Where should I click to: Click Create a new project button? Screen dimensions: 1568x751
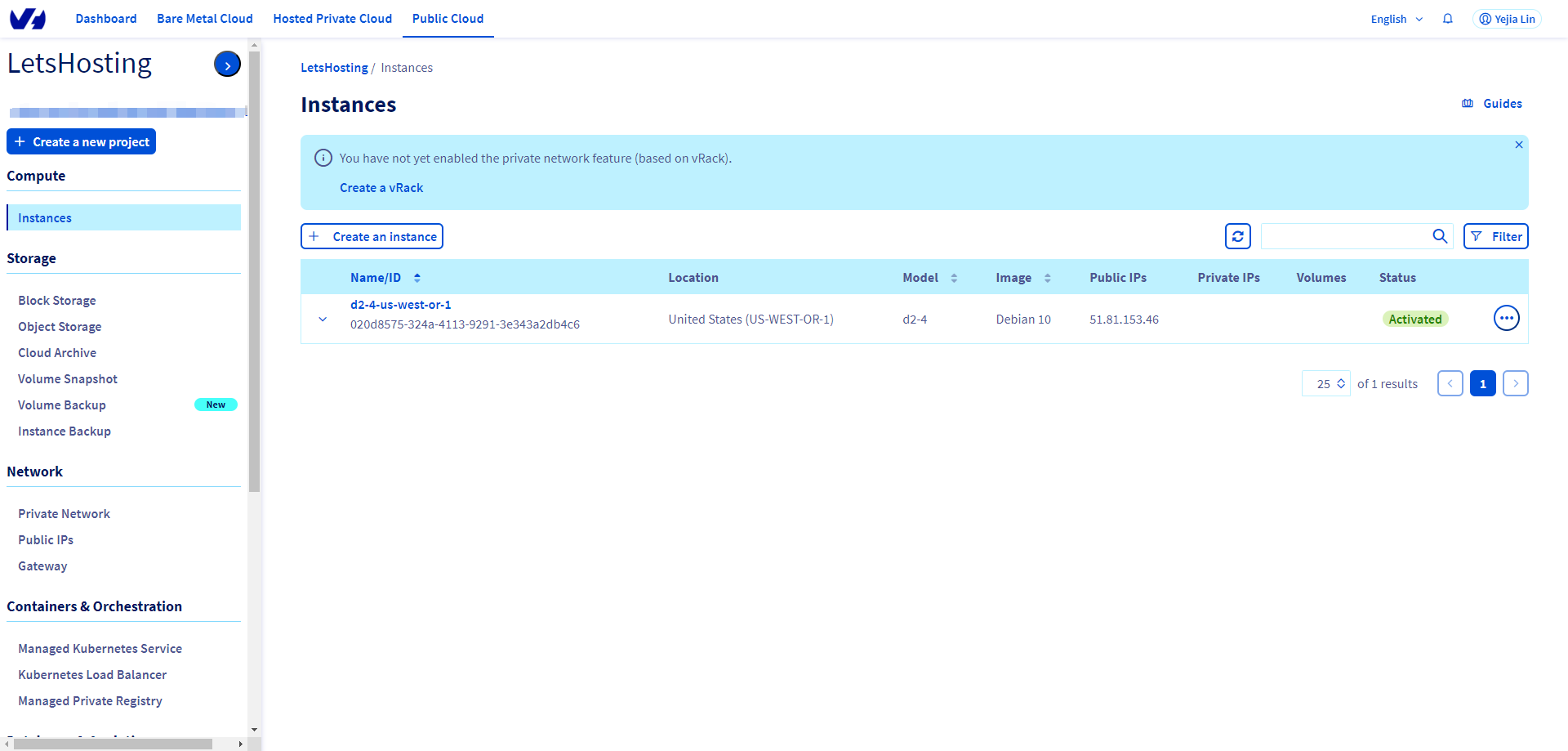pyautogui.click(x=81, y=141)
